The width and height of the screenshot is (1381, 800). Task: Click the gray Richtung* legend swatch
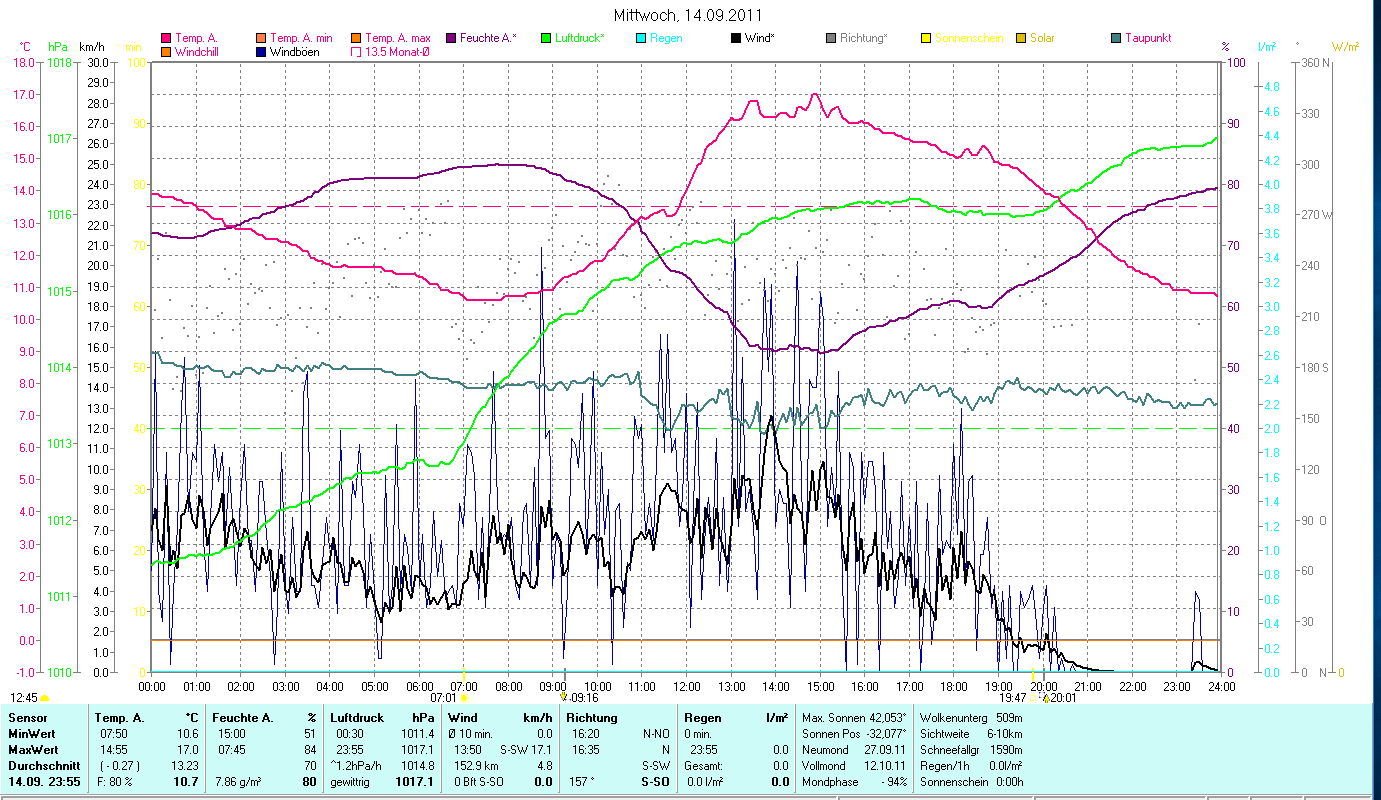(x=830, y=38)
